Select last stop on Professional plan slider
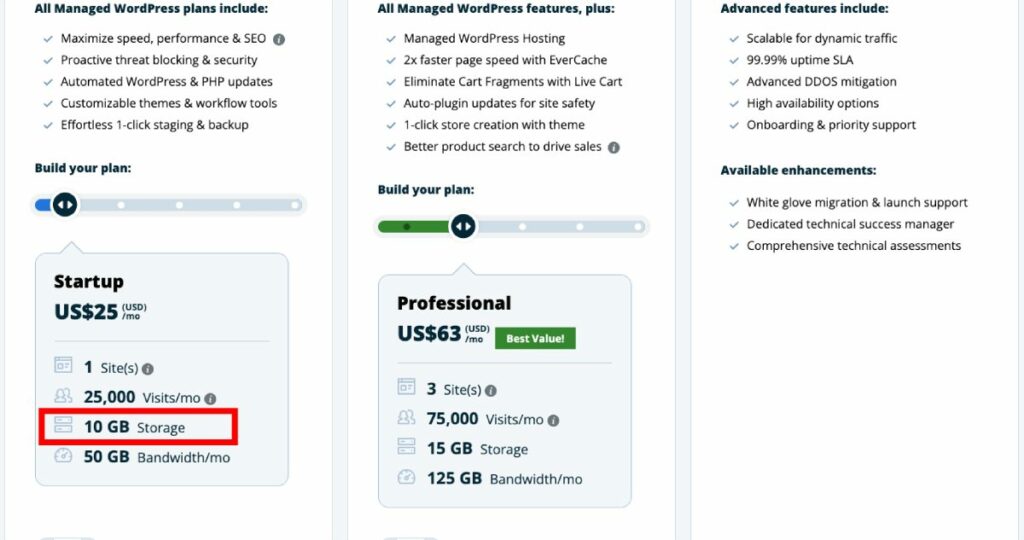The image size is (1024, 540). pos(638,227)
